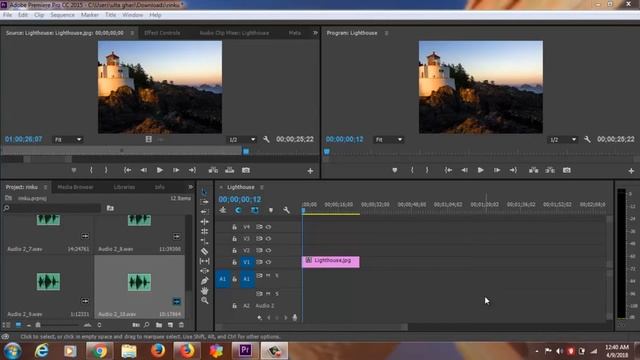Select the Razor tool
The height and width of the screenshot is (360, 640).
204,251
